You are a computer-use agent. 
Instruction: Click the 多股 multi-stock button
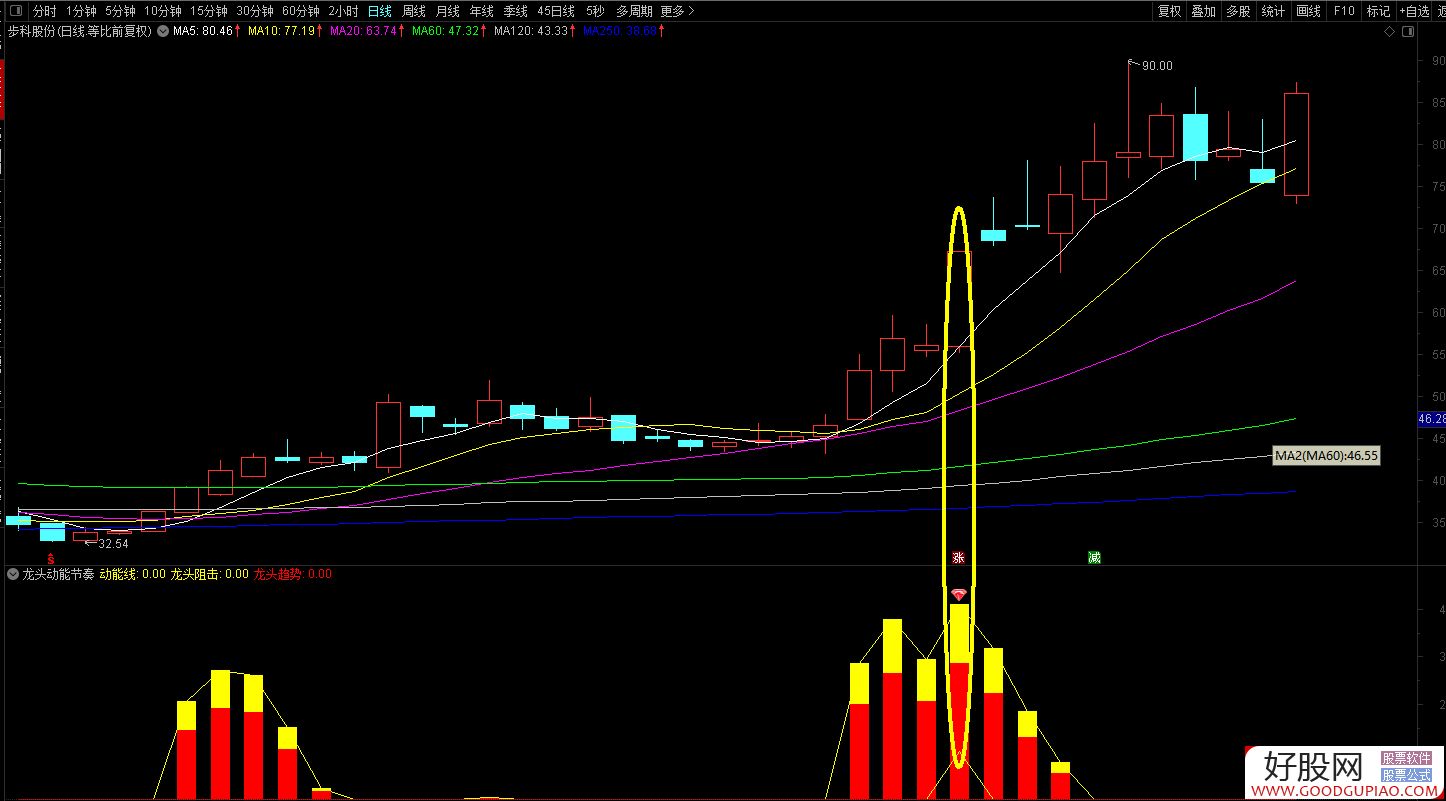coord(1238,11)
